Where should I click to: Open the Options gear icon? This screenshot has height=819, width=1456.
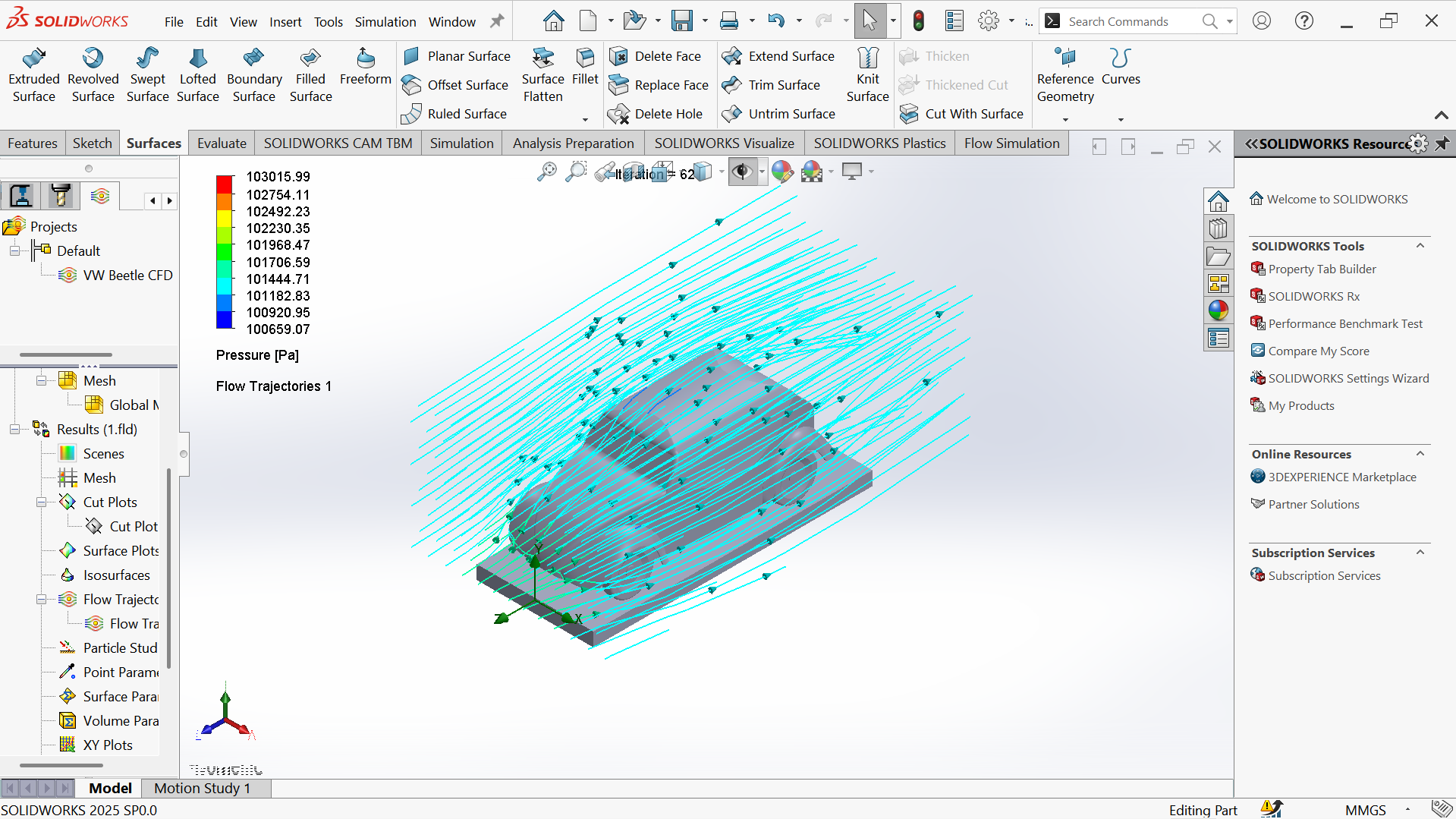[989, 21]
